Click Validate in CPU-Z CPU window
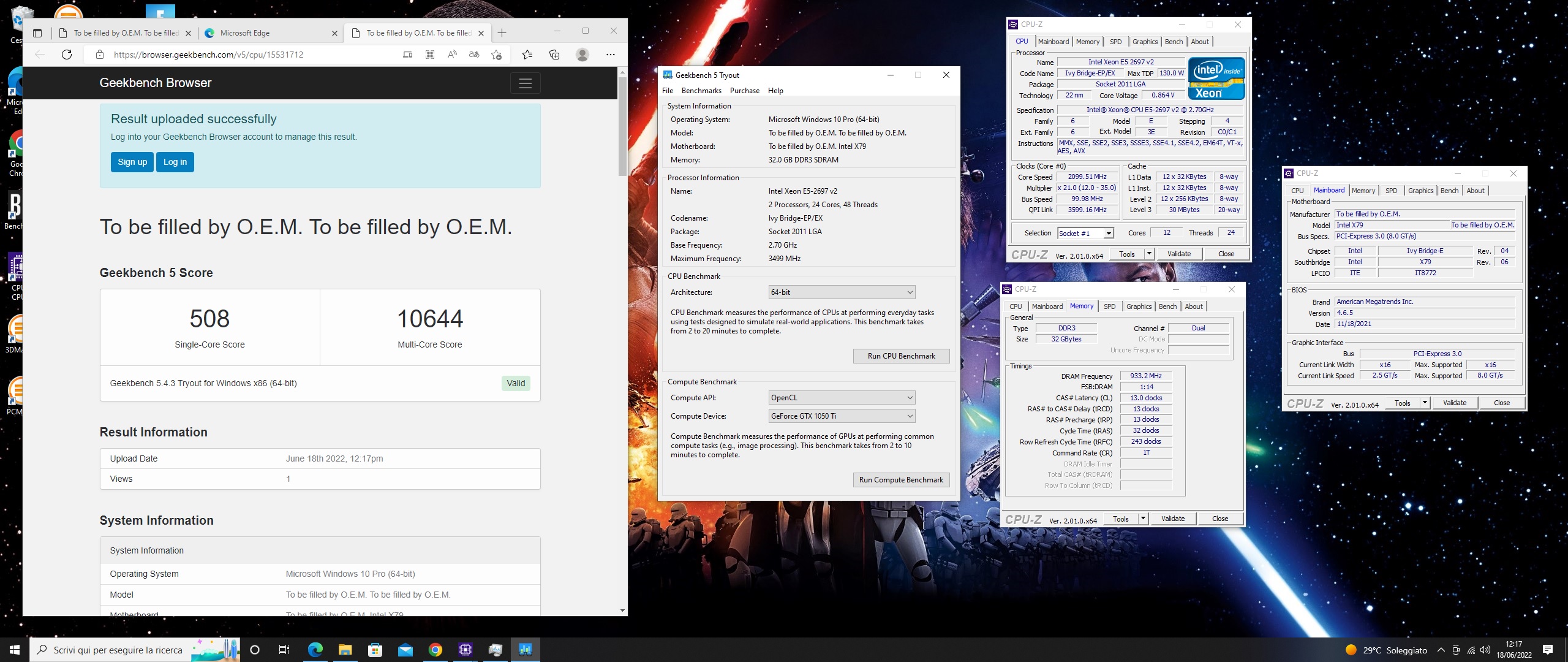 pos(1179,254)
